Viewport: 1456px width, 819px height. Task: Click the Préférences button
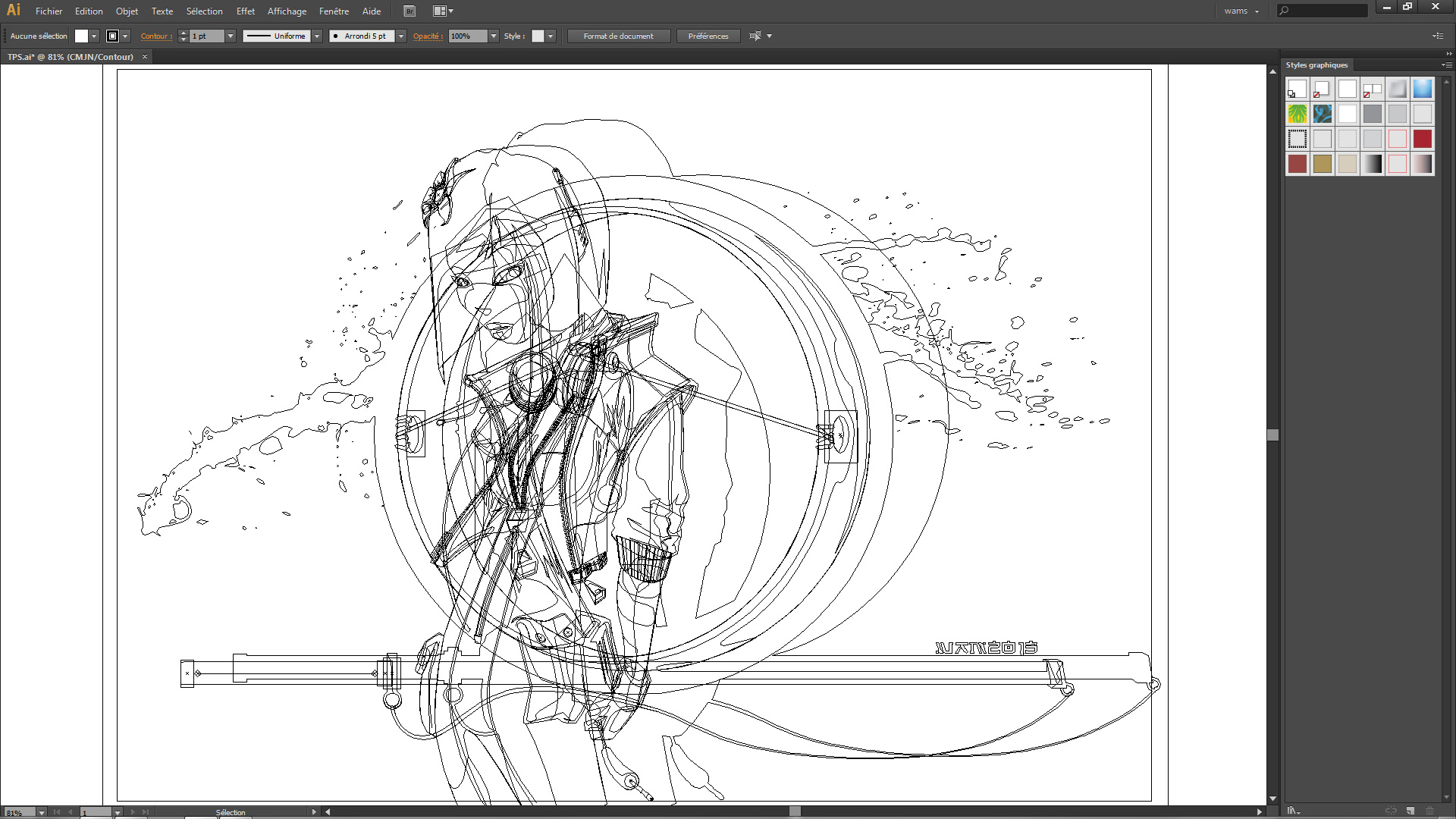pos(708,36)
